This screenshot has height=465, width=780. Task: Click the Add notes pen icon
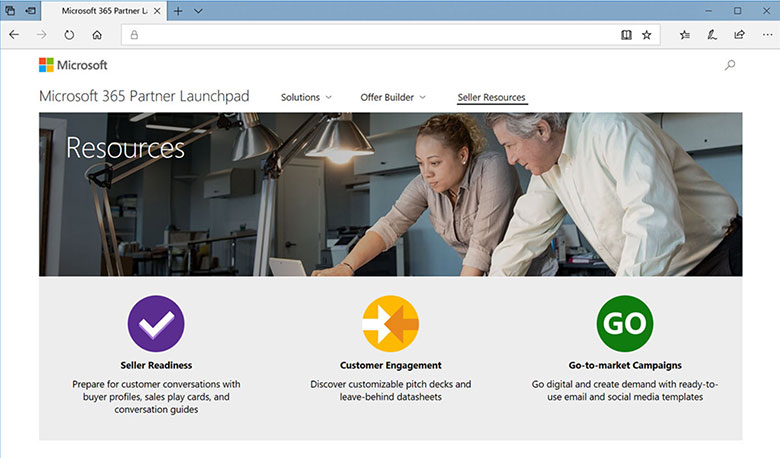click(x=712, y=35)
